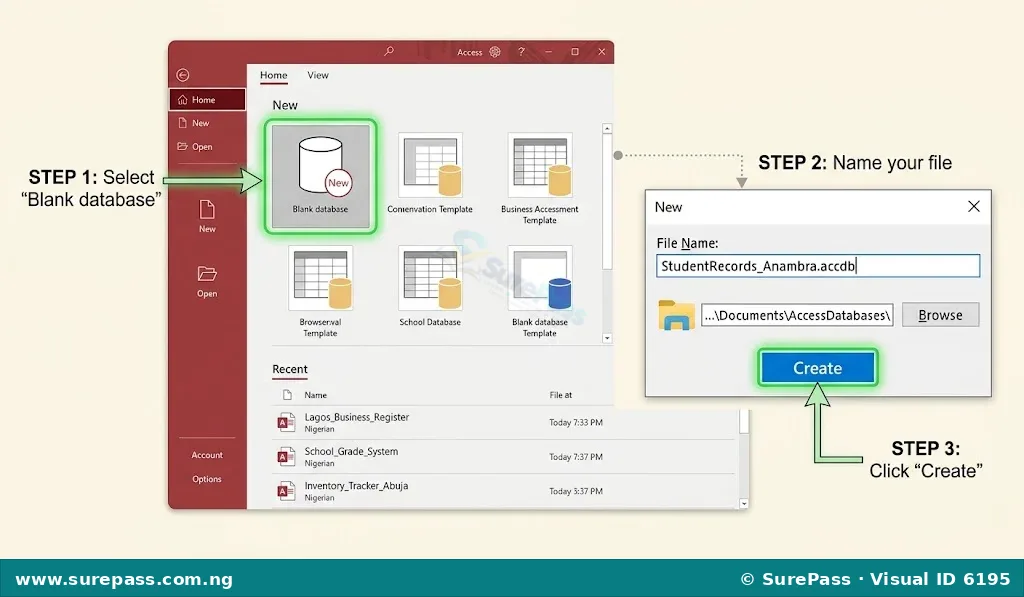
Task: Maximize the Access window
Action: (x=575, y=52)
